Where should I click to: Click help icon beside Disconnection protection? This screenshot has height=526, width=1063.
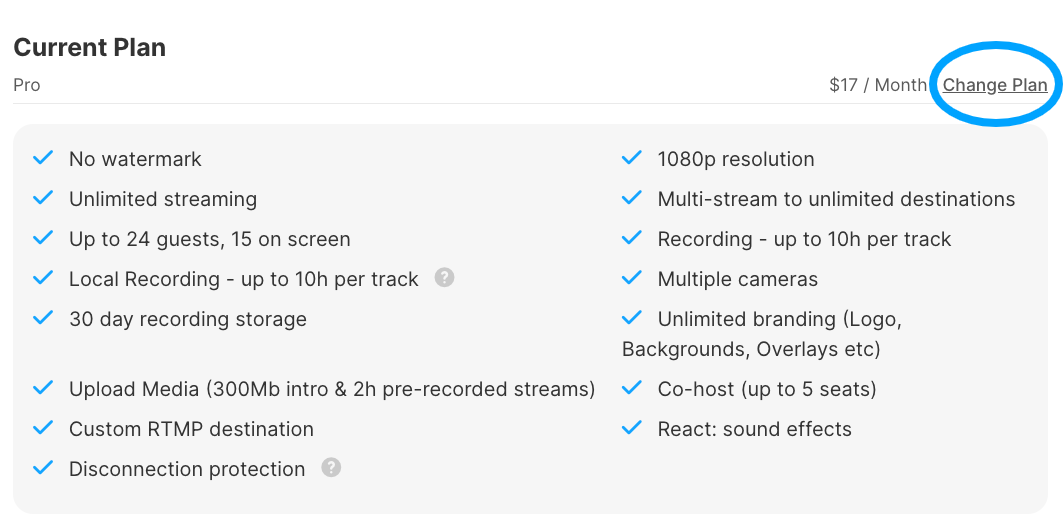coord(331,467)
